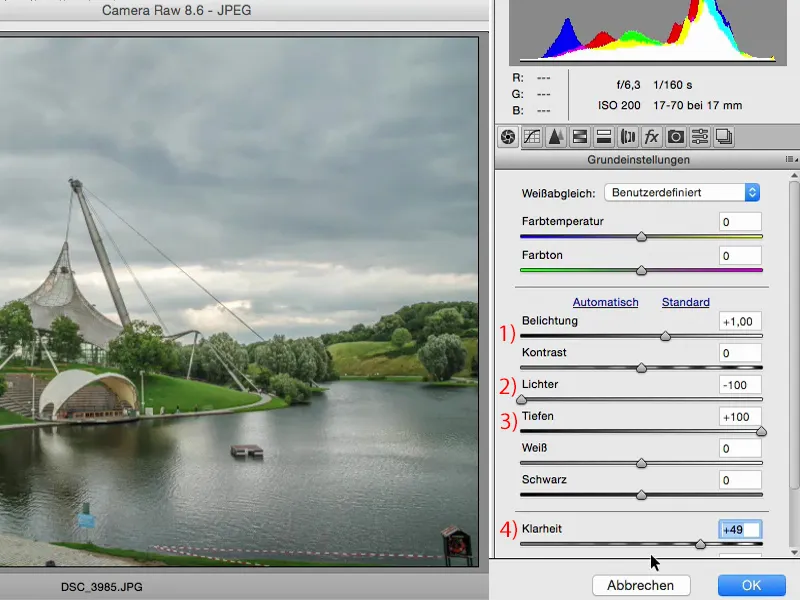Open the Split Toning panel icon

click(x=604, y=137)
